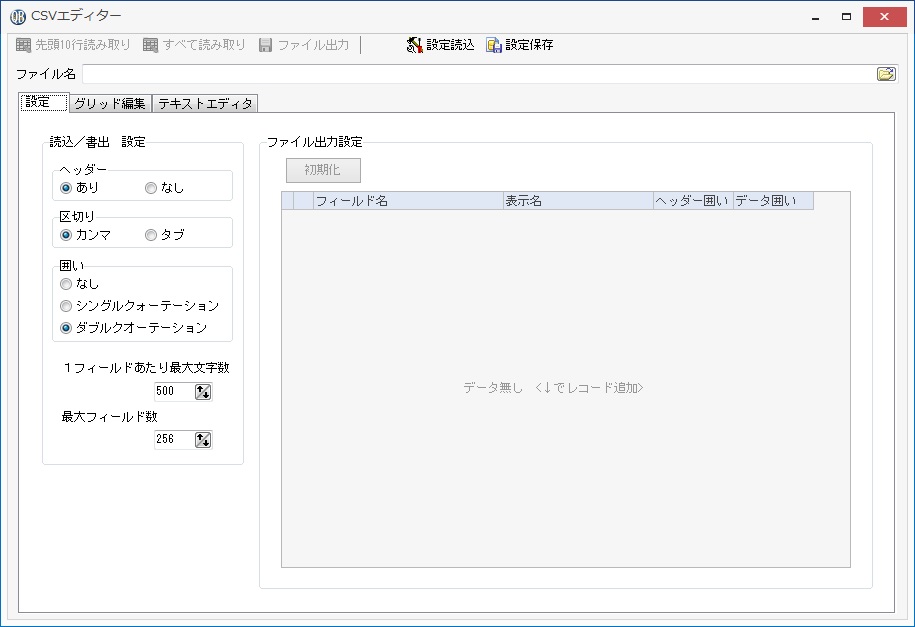Switch to the 設定 tab
This screenshot has width=915, height=627.
coord(44,102)
